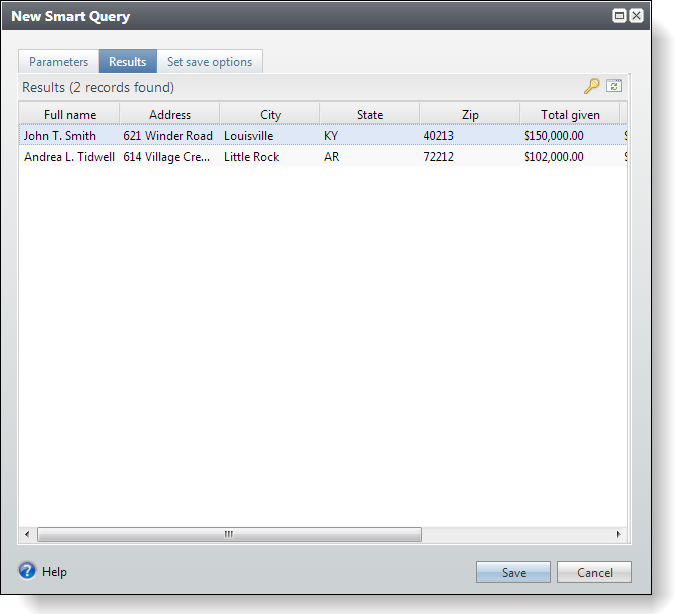Click the City column header
This screenshot has height=614, width=676.
tap(270, 115)
